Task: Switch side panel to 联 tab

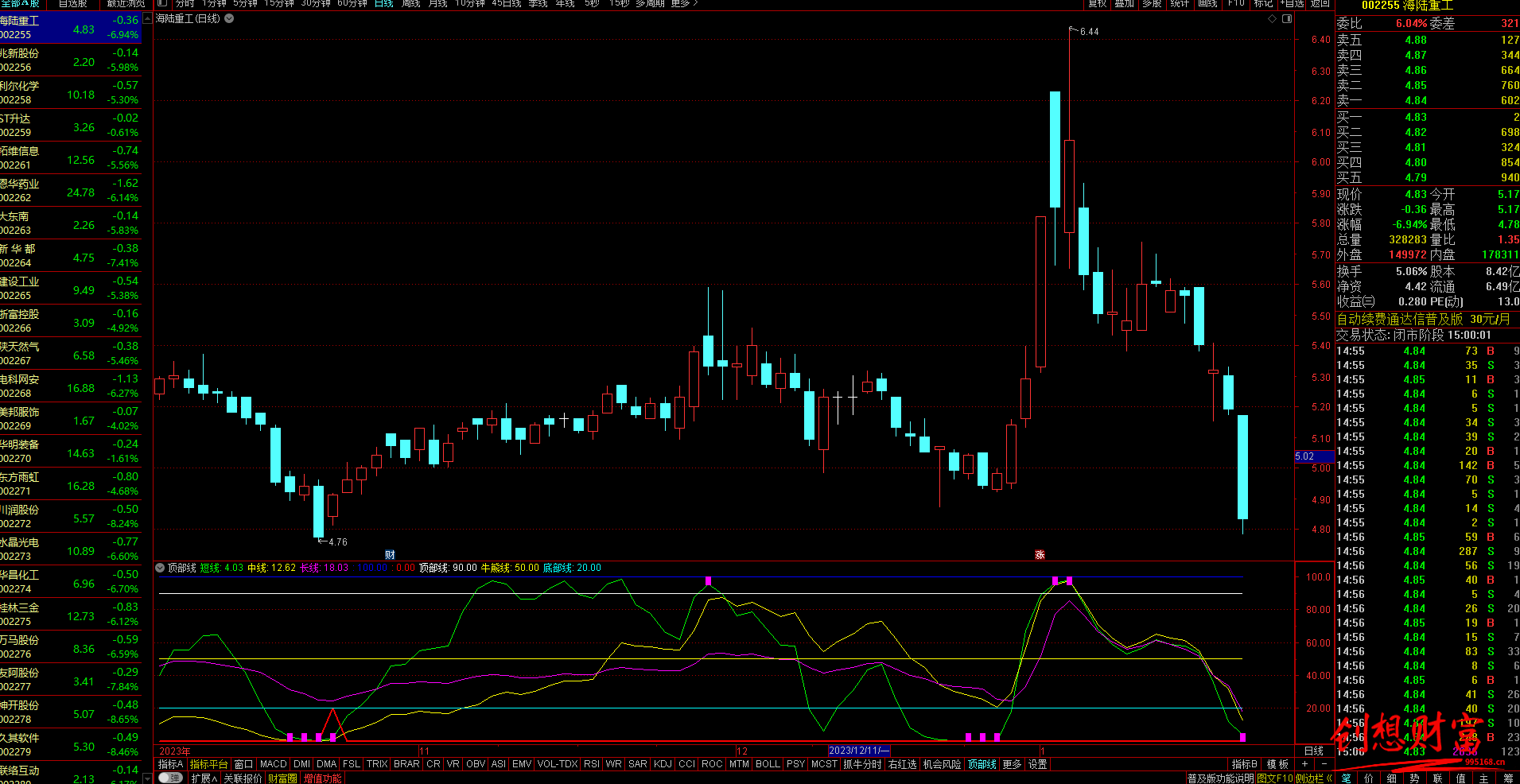Action: tap(1438, 778)
